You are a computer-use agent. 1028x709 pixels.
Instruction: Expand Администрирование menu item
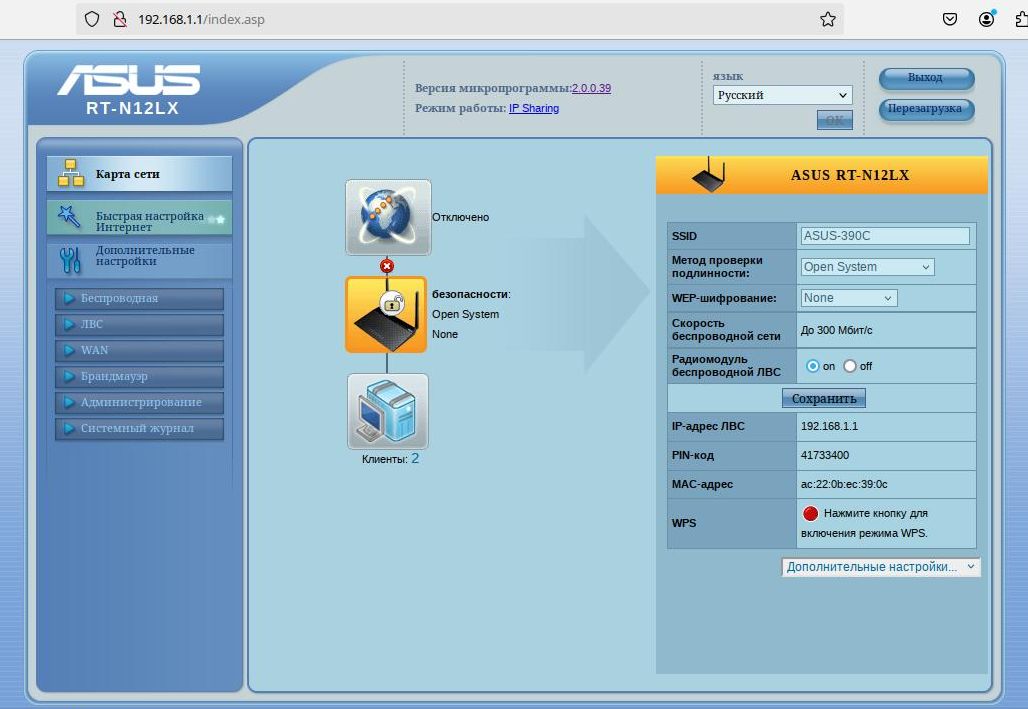tap(139, 403)
